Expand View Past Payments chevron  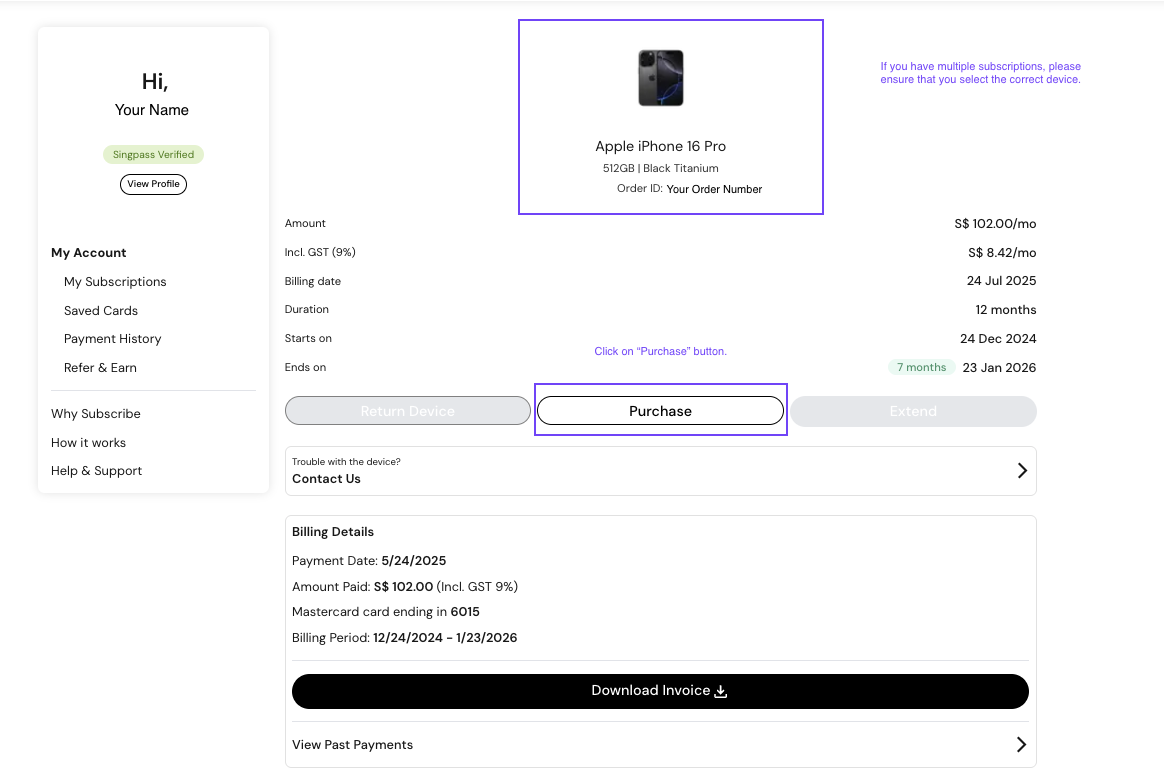tap(1021, 745)
